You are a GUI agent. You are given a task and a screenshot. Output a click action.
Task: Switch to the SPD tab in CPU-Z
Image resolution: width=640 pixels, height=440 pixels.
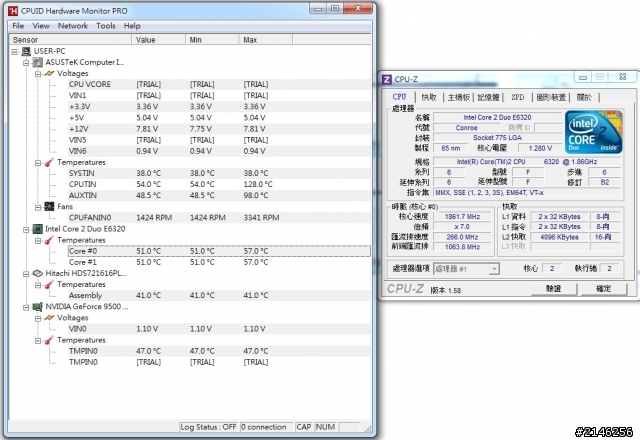(518, 97)
